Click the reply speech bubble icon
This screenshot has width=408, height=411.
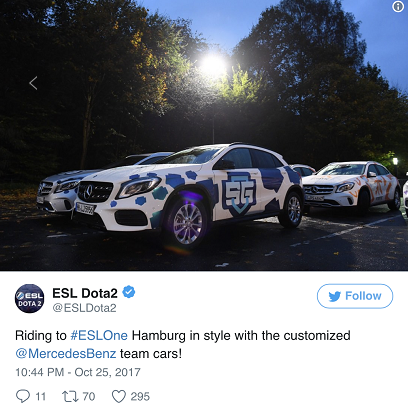(23, 396)
